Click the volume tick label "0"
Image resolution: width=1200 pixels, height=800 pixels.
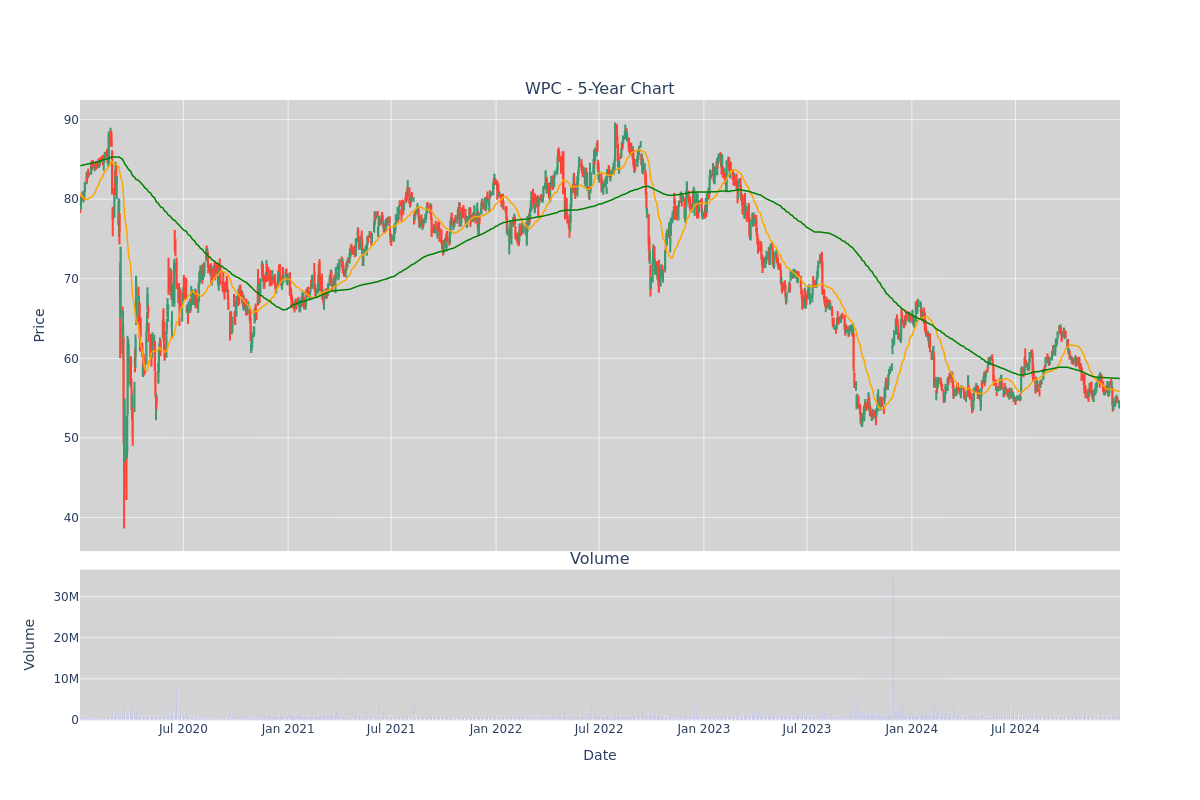75,720
